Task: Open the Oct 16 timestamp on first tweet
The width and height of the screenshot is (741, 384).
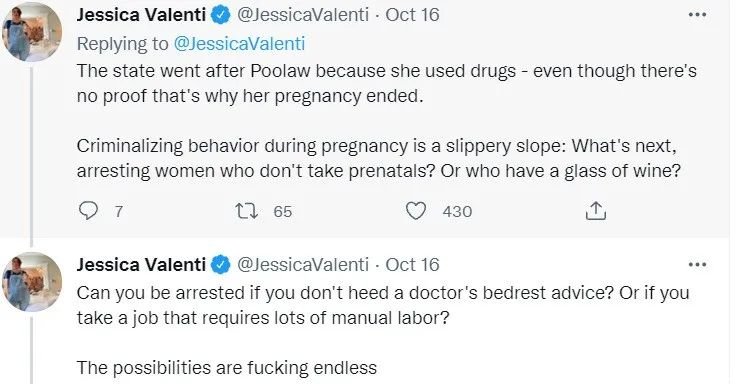Action: (x=412, y=15)
